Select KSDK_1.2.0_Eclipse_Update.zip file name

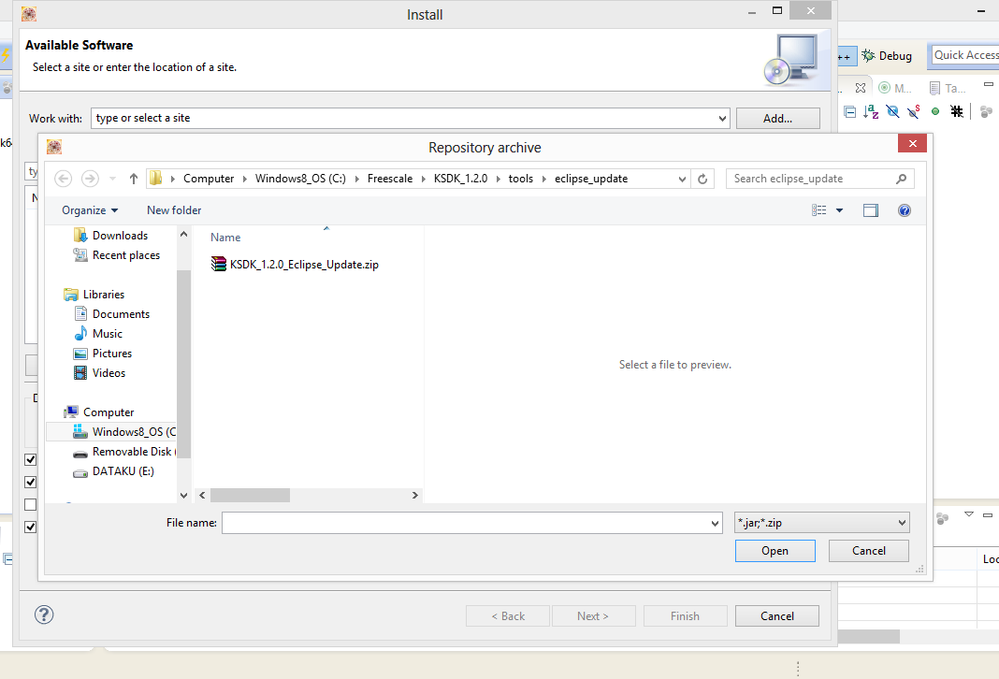pos(304,264)
